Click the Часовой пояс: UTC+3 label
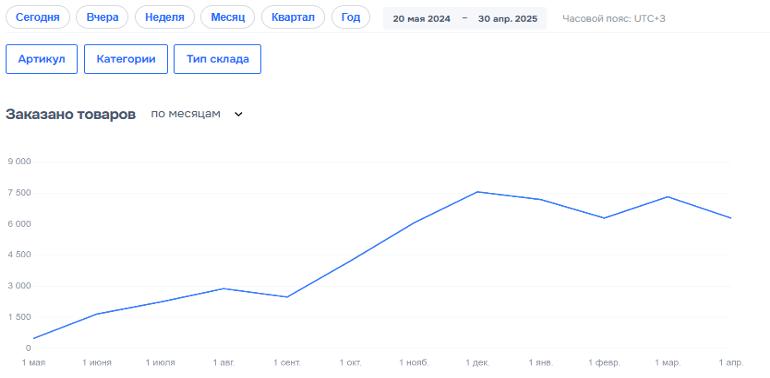Screen dimensions: 770x378 614,19
